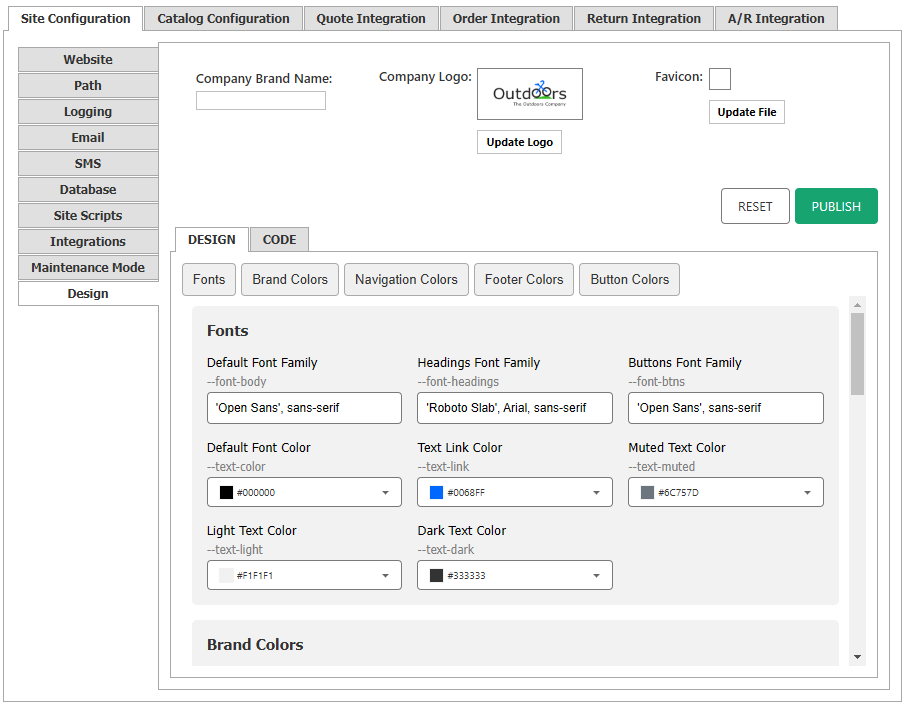Expand Default Font Color dropdown arrow
Viewport: 910px width, 713px height.
point(385,493)
